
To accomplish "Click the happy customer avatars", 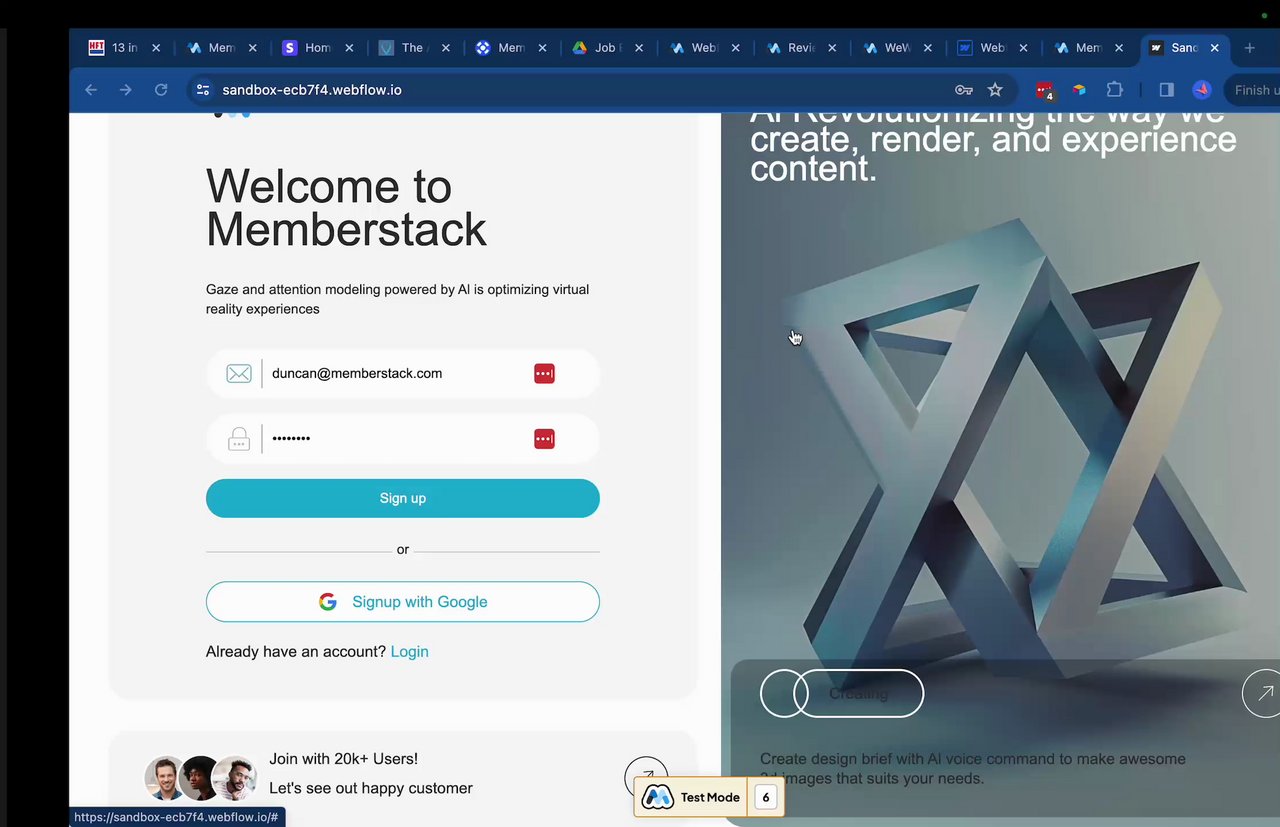I will tap(201, 777).
